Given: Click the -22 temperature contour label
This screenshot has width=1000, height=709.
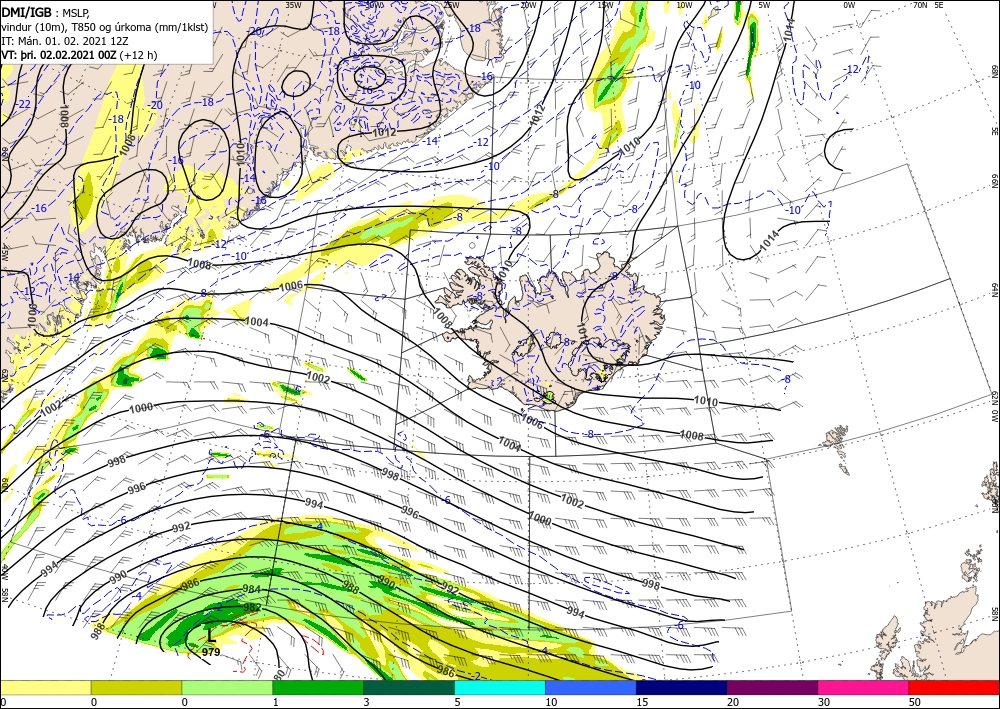Looking at the screenshot, I should click(x=24, y=104).
